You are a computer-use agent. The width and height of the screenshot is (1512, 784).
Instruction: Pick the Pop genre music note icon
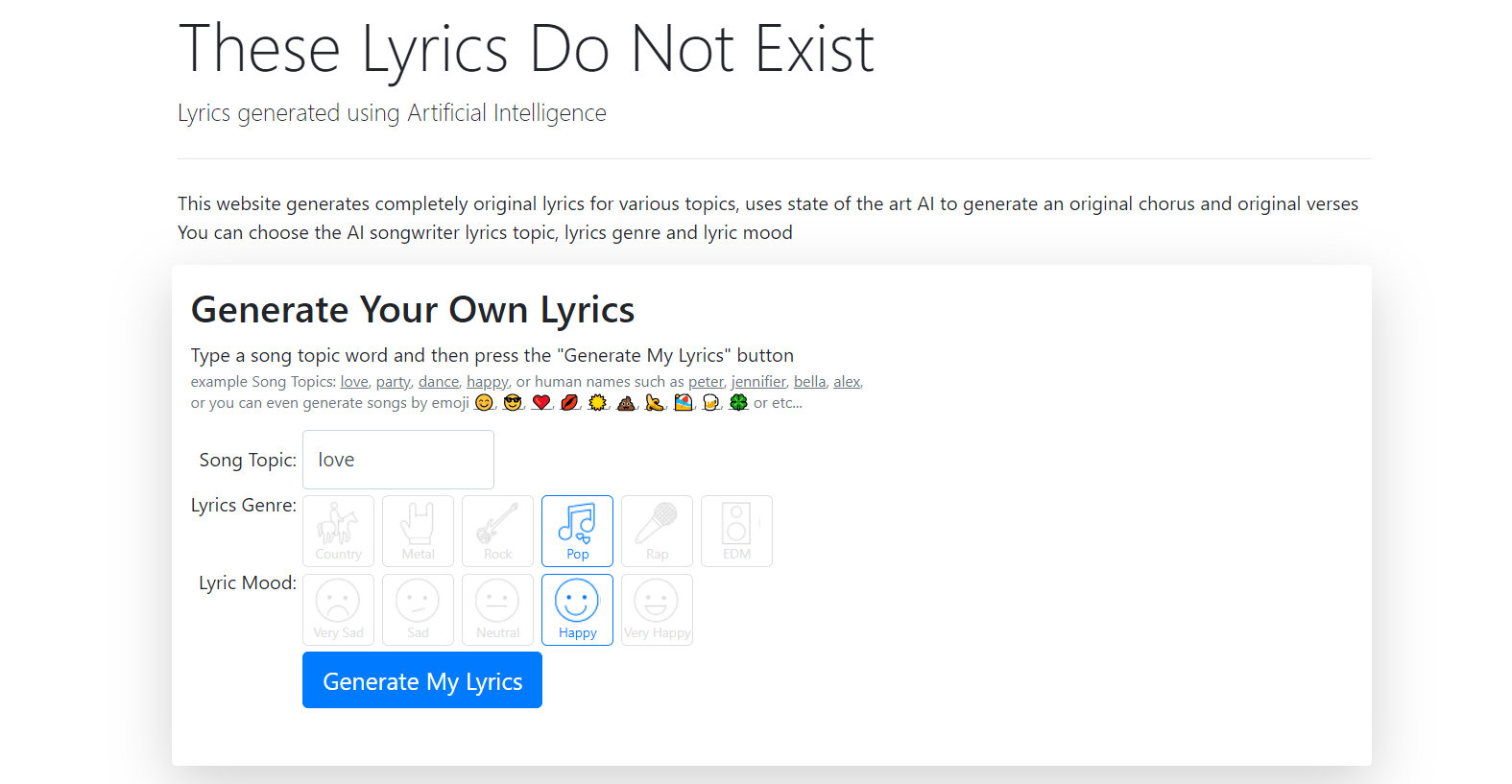click(577, 531)
